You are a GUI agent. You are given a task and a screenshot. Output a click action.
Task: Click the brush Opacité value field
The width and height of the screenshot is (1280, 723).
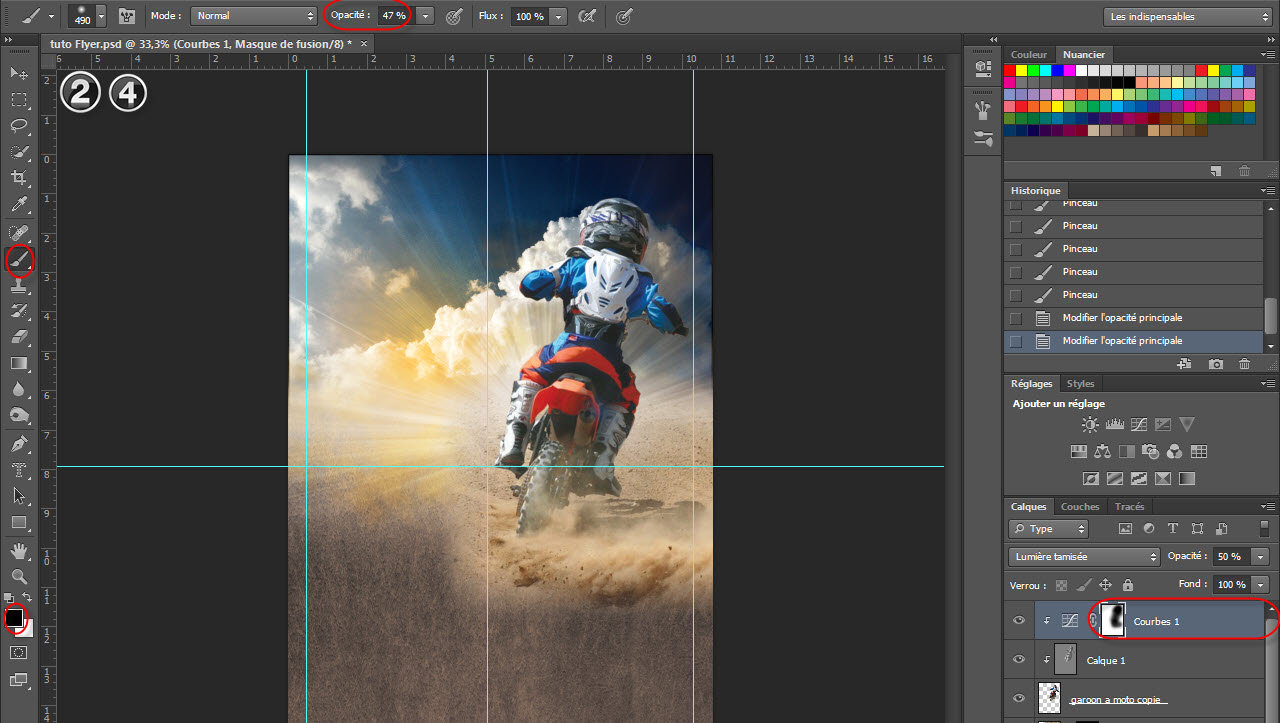(x=393, y=16)
